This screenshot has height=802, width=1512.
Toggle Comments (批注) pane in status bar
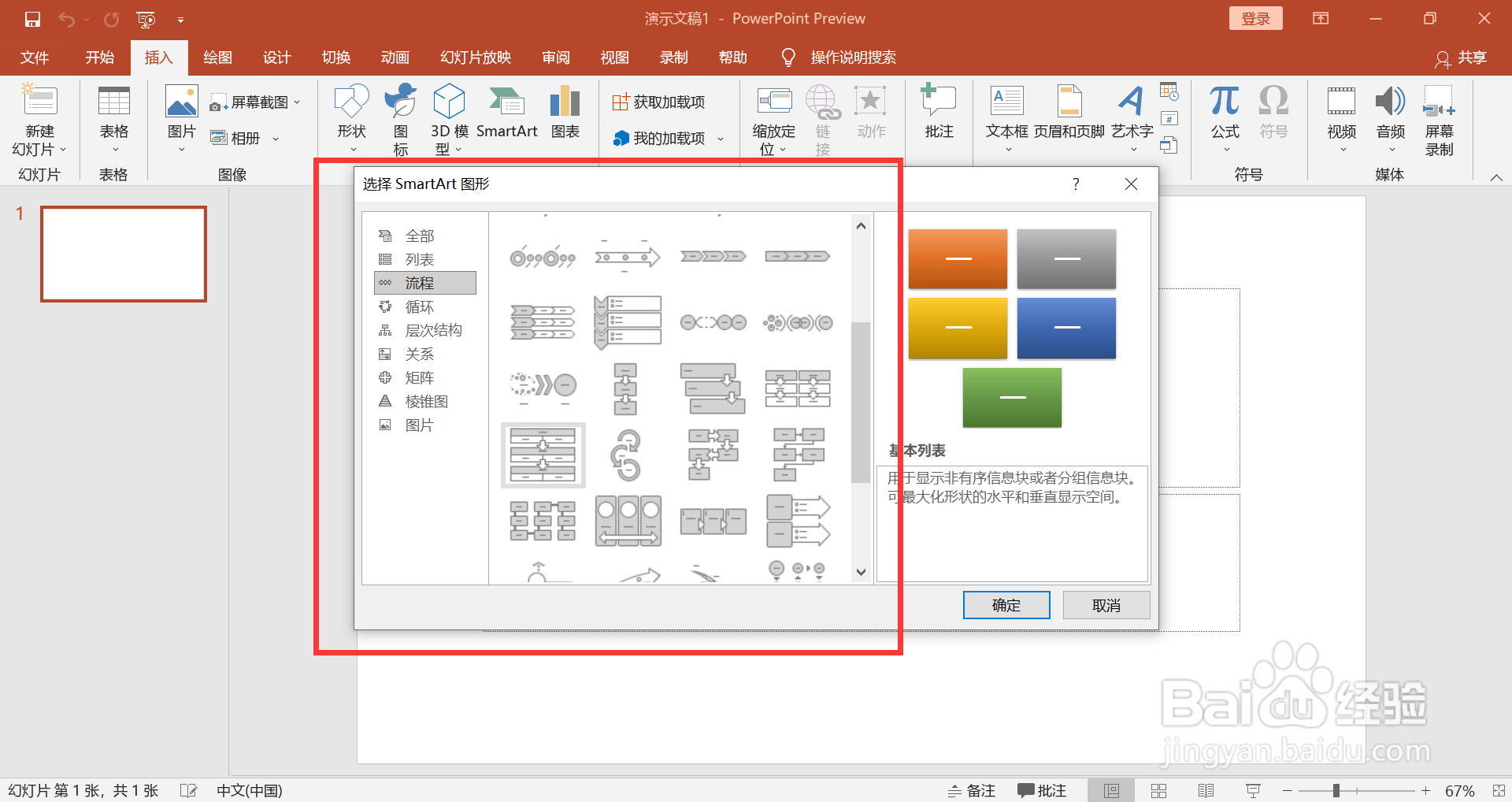(1041, 790)
